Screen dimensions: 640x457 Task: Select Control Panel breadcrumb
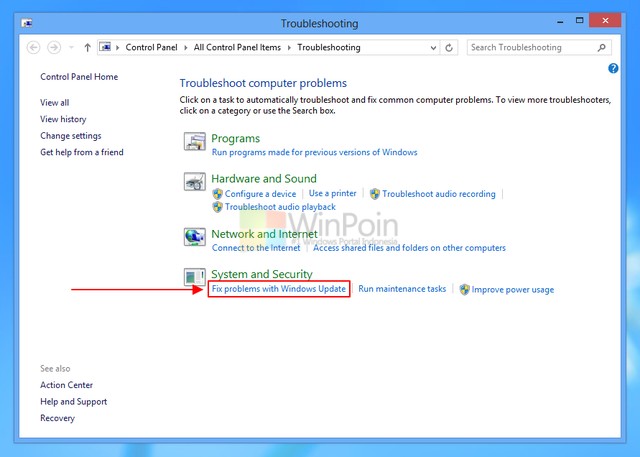[x=151, y=47]
